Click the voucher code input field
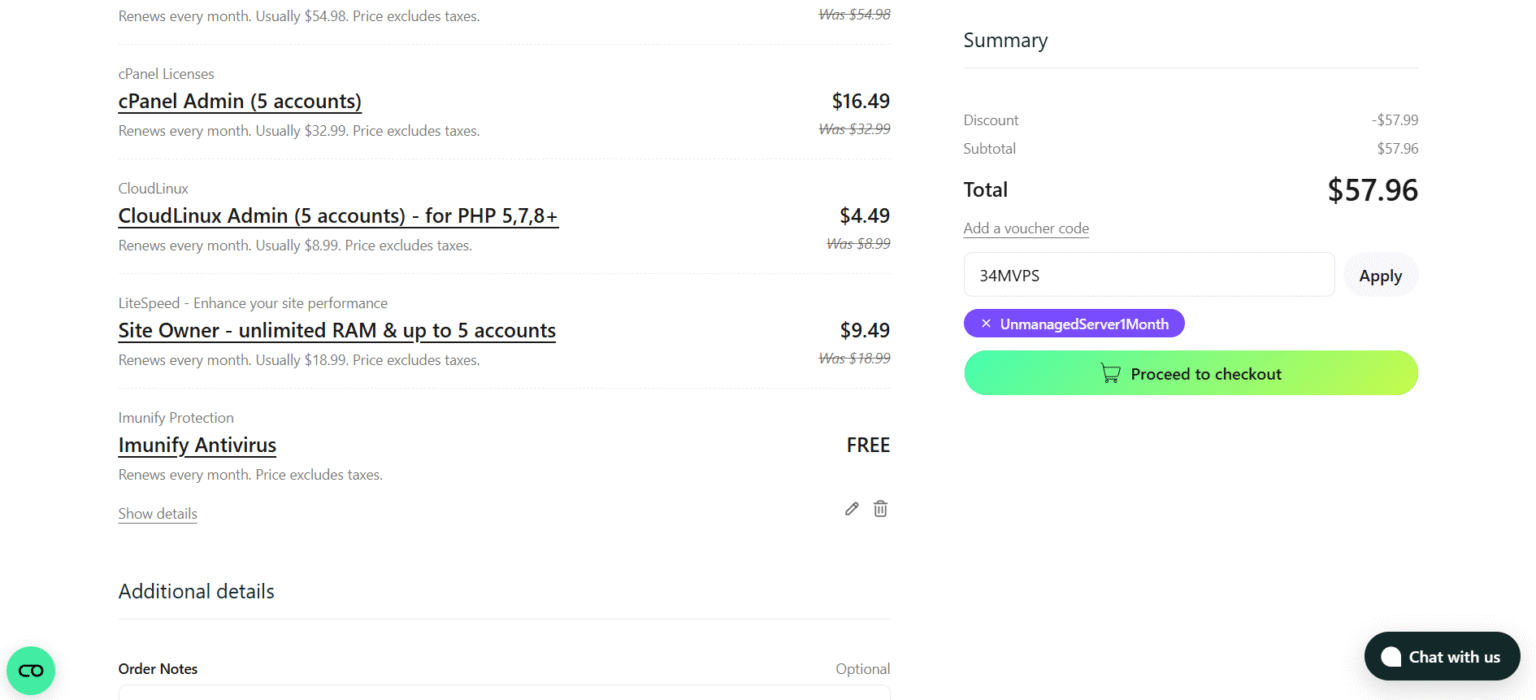1536x700 pixels. click(1148, 275)
